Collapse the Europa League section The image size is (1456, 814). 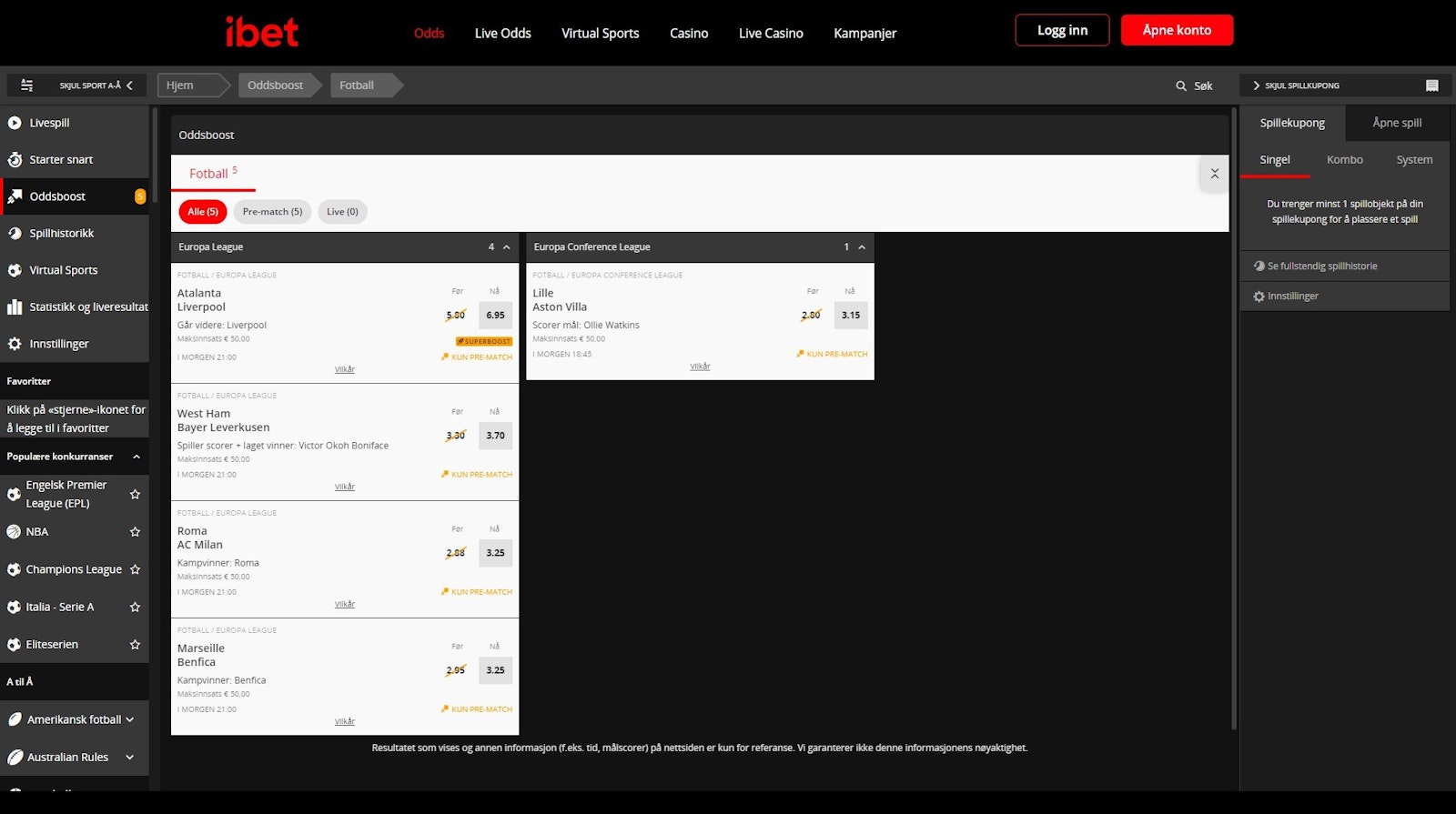point(507,247)
